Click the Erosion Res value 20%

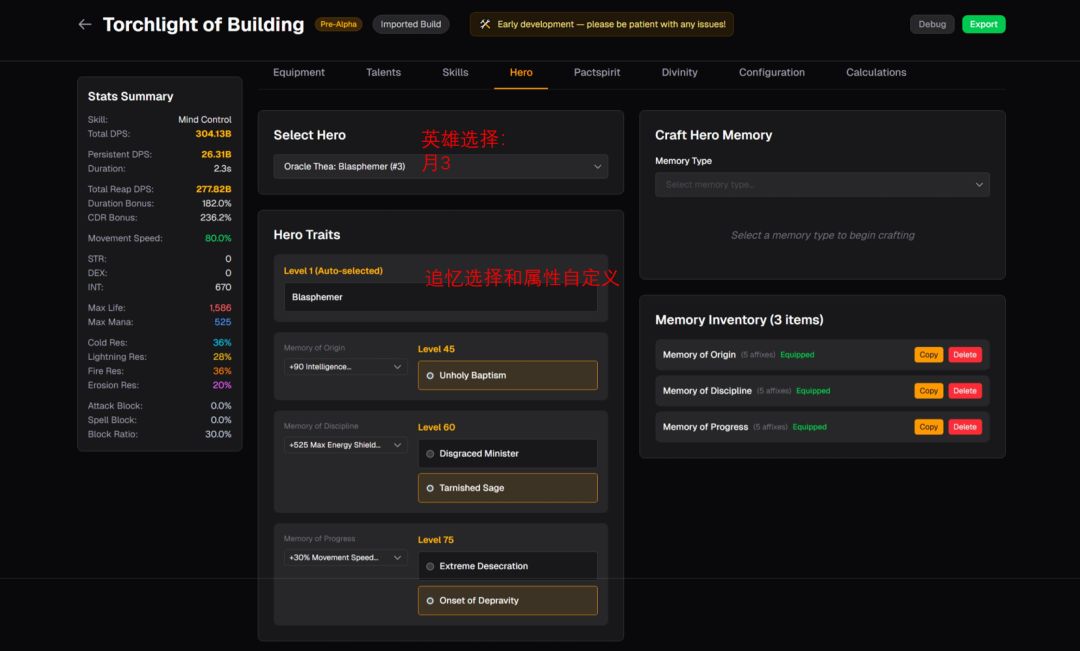(x=222, y=385)
